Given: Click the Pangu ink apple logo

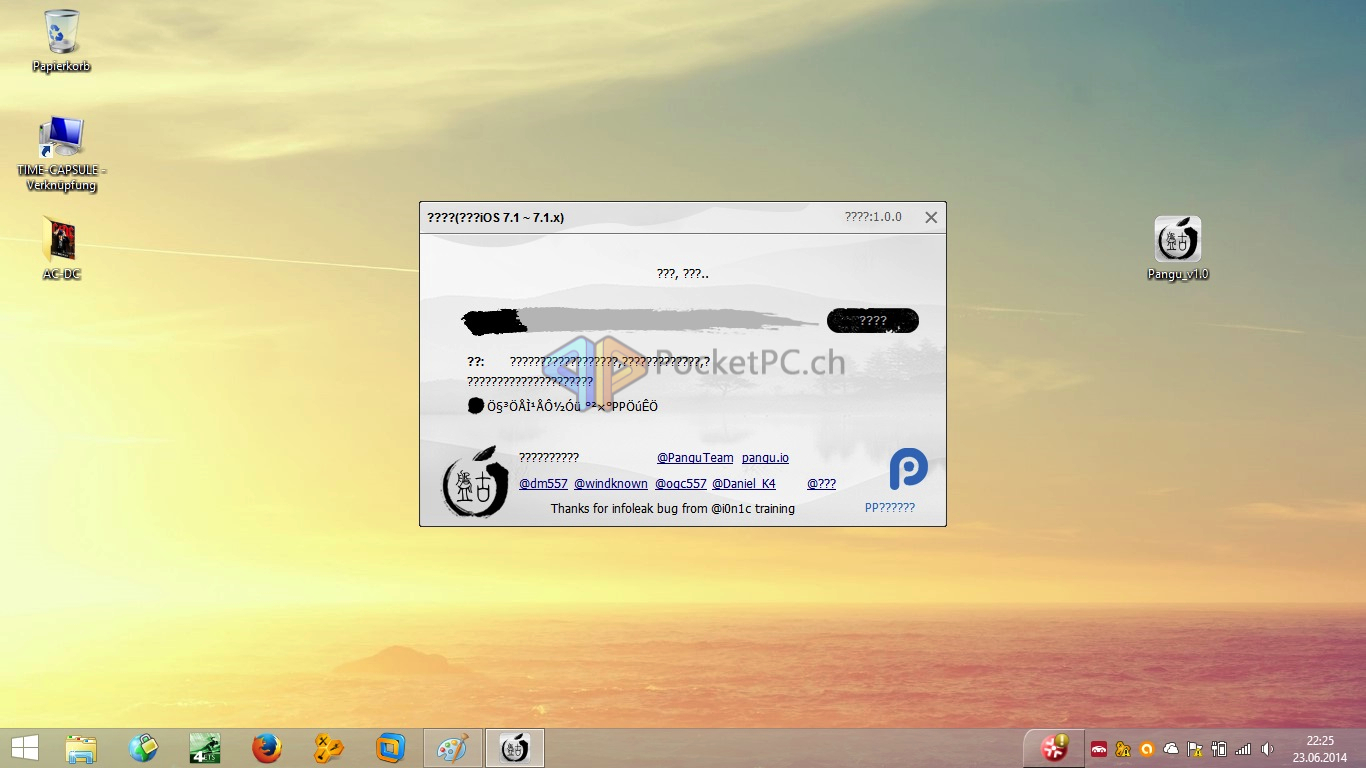Looking at the screenshot, I should 475,482.
